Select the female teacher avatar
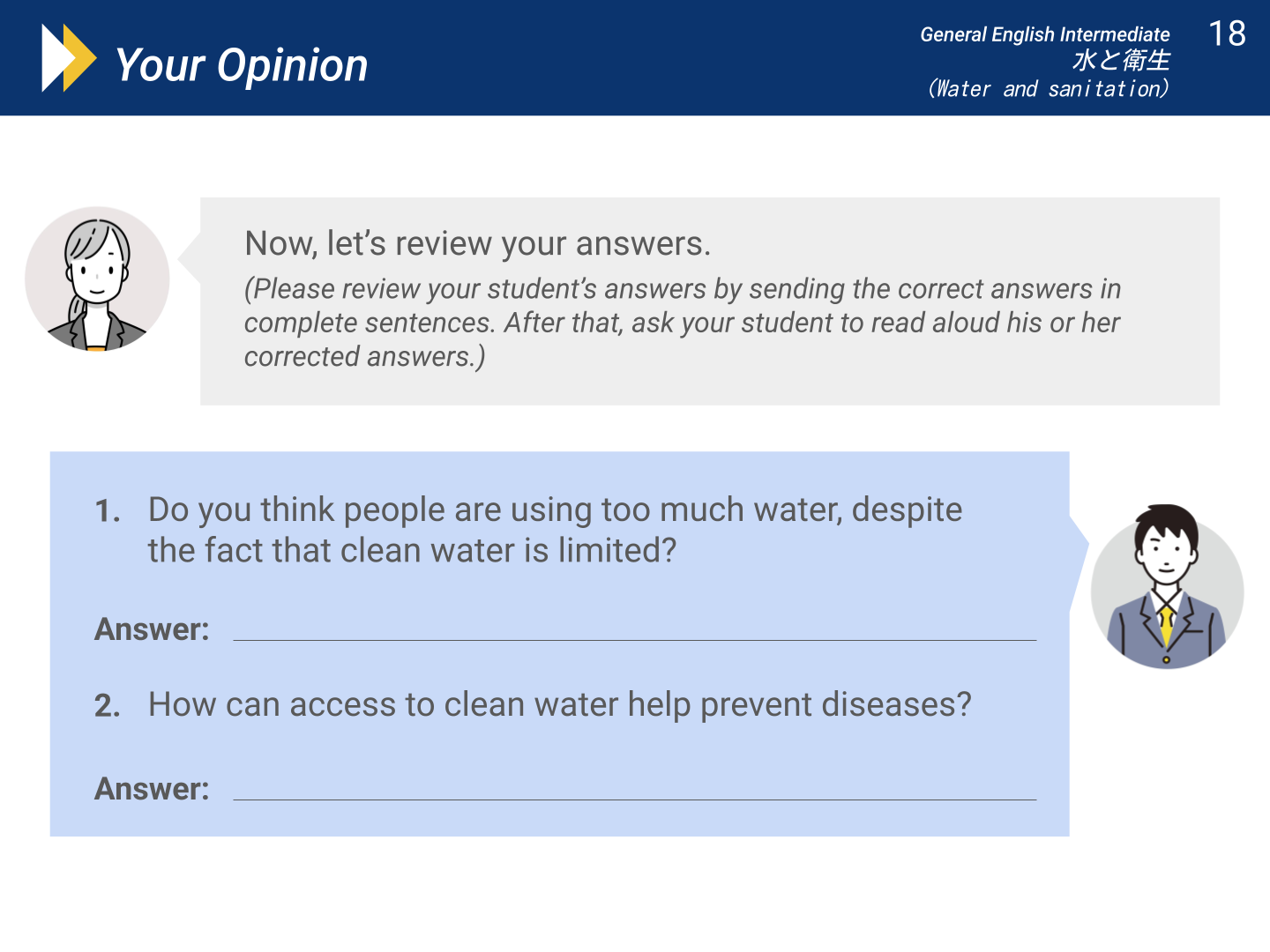Image resolution: width=1270 pixels, height=952 pixels. pos(97,279)
